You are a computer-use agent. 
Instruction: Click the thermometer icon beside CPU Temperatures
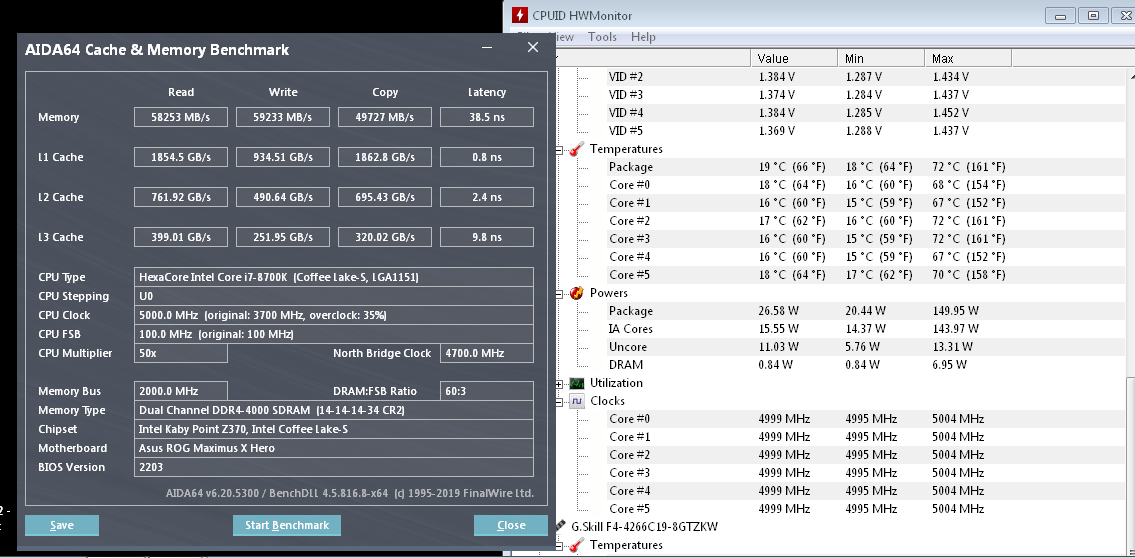[x=576, y=149]
